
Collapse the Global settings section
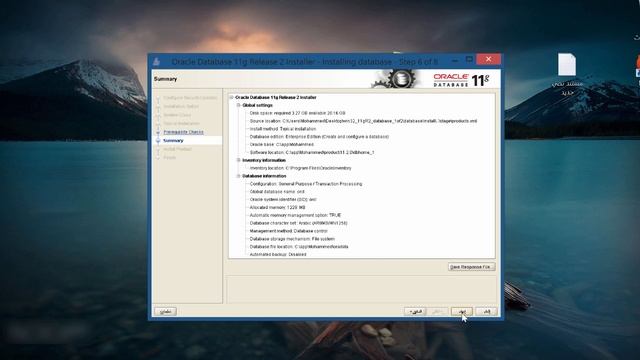click(239, 105)
